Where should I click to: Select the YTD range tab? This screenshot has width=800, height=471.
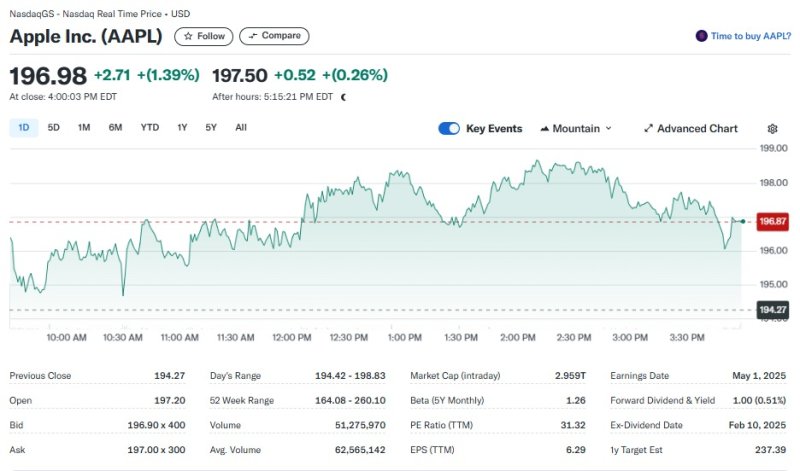[150, 128]
